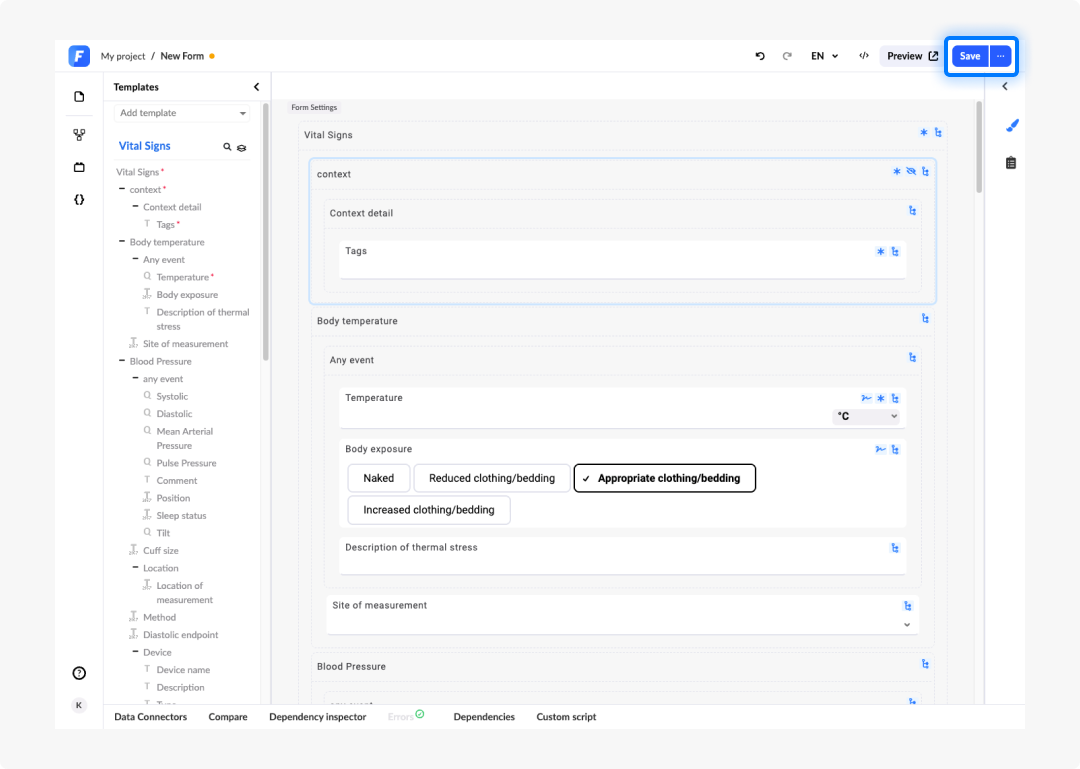Select Systolic in the template tree
The width and height of the screenshot is (1080, 769).
(x=172, y=396)
